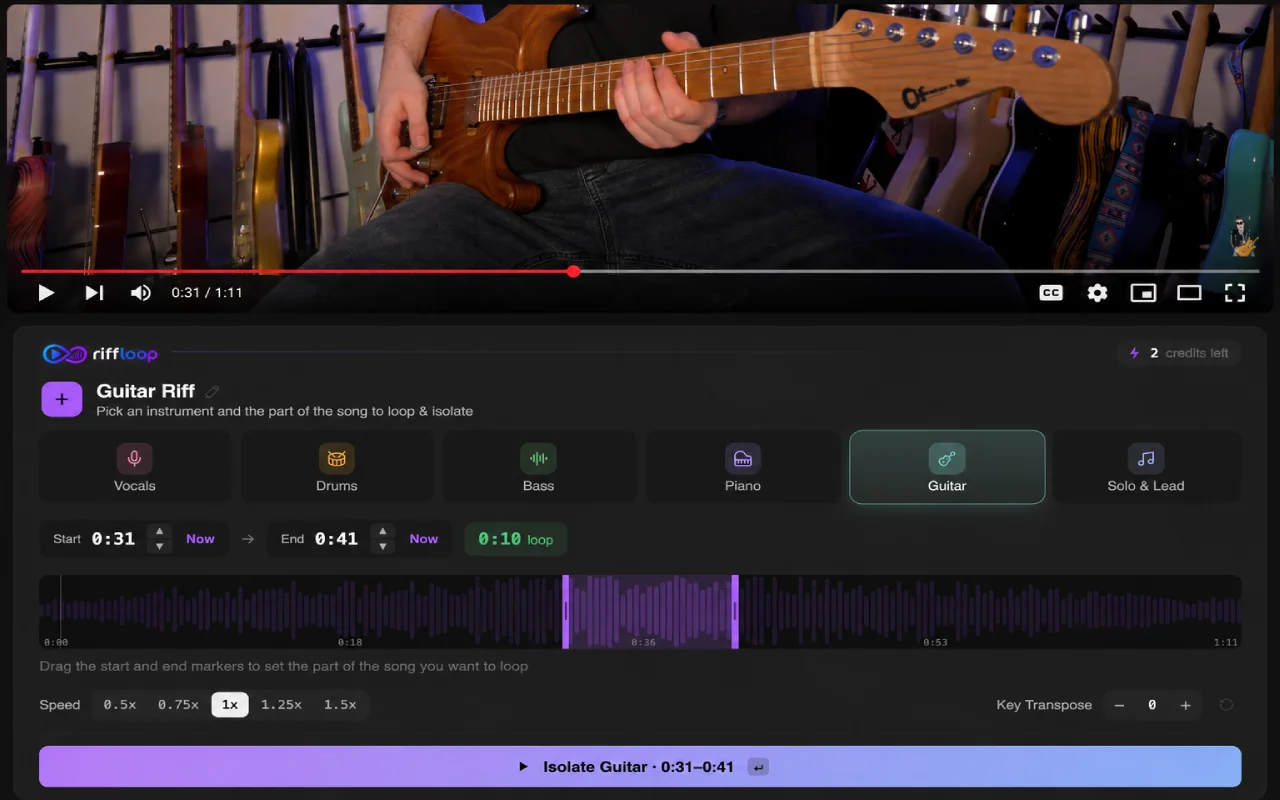Open the 2 credits left badge
1280x800 pixels.
[1179, 353]
